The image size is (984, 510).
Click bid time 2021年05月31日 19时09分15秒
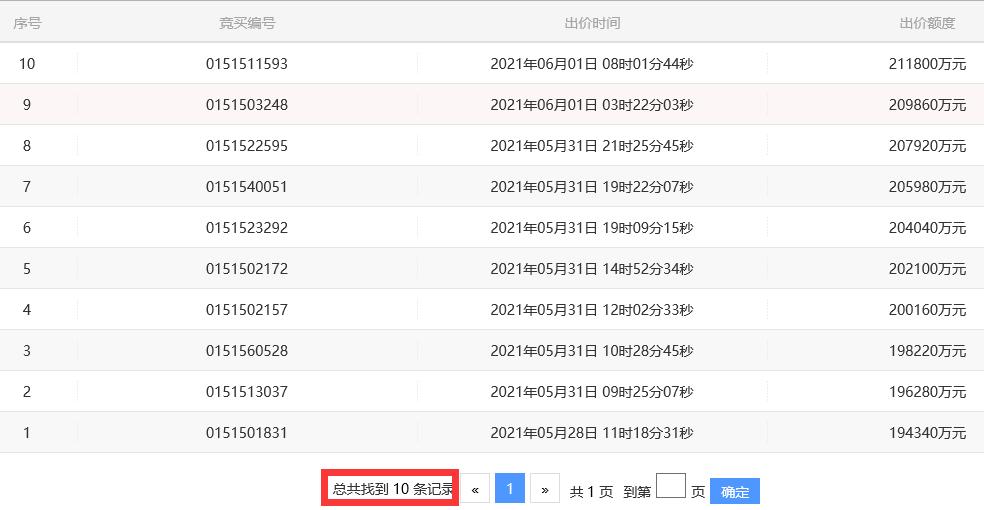point(592,228)
